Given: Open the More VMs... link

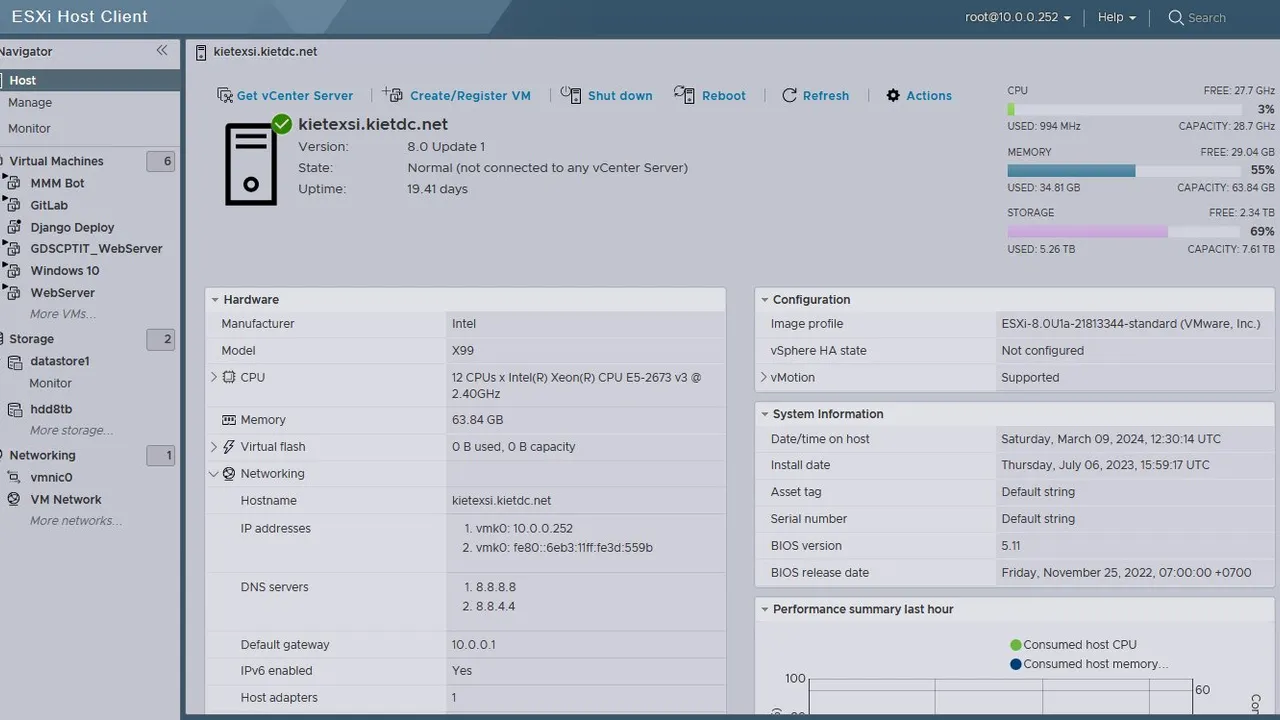Looking at the screenshot, I should point(63,314).
